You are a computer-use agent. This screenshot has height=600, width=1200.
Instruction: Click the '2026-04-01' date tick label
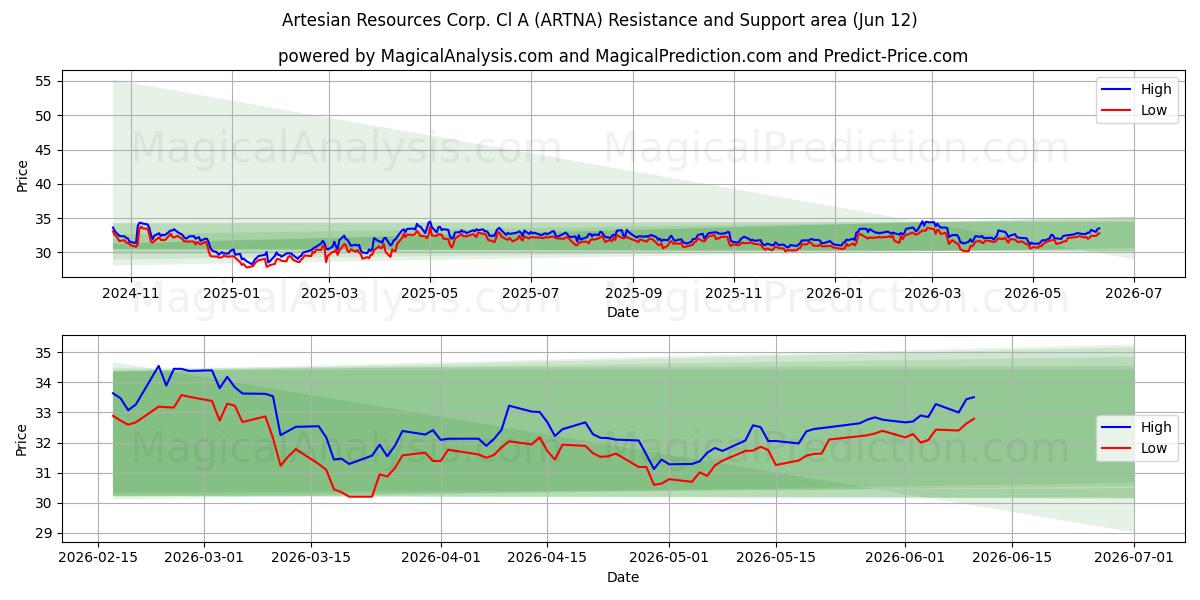coord(442,557)
